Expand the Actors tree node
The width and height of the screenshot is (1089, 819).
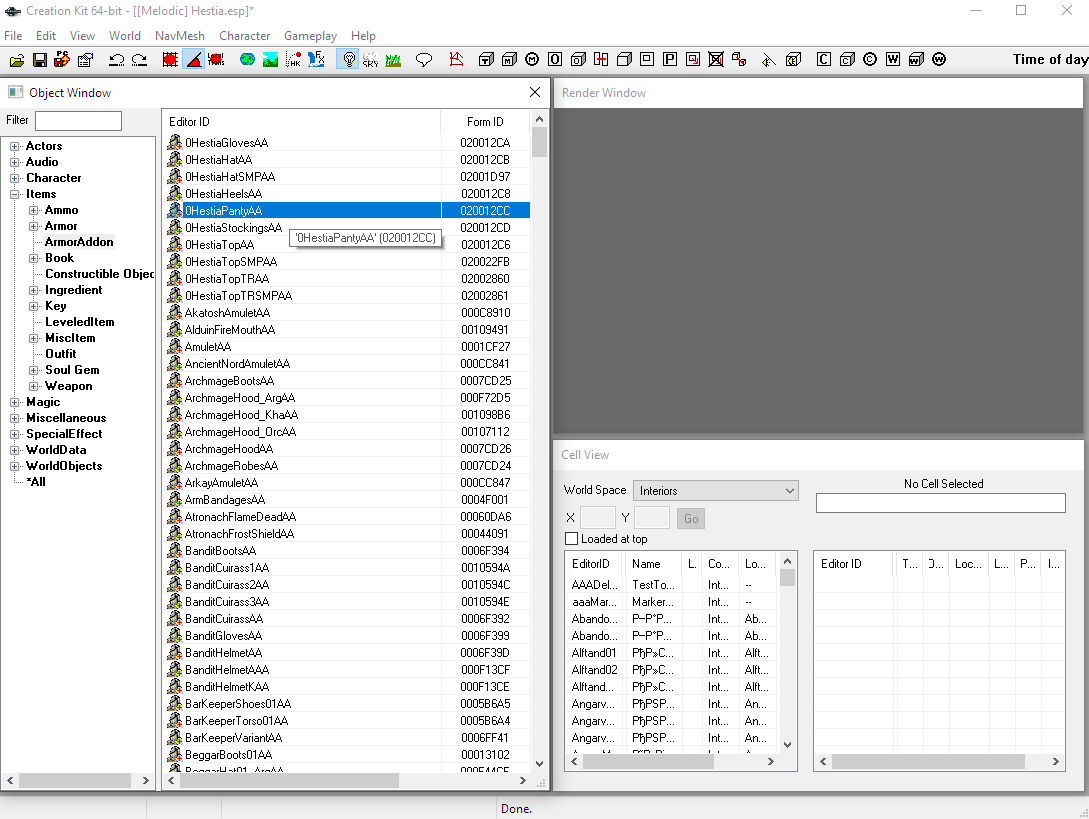[15, 147]
